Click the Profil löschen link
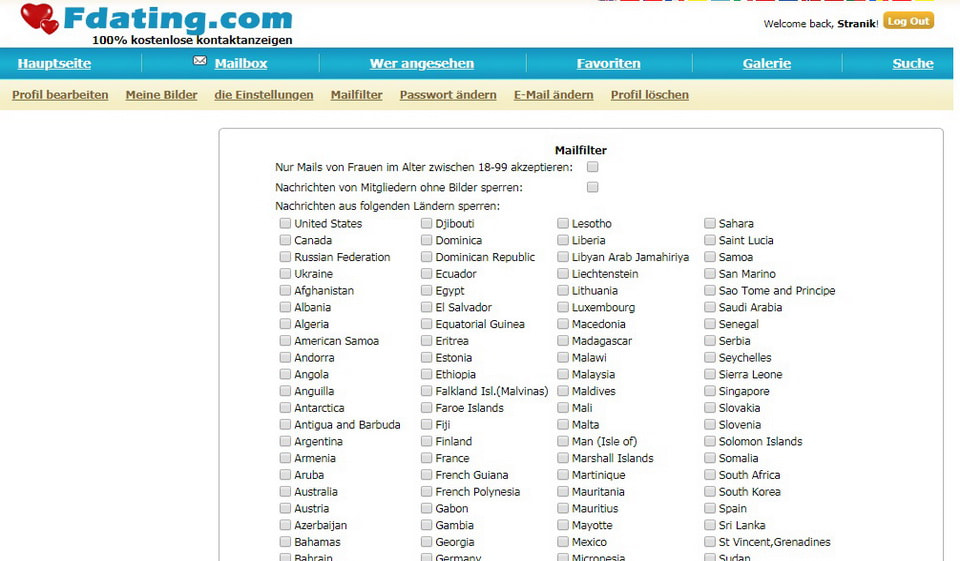The width and height of the screenshot is (960, 561). [649, 95]
